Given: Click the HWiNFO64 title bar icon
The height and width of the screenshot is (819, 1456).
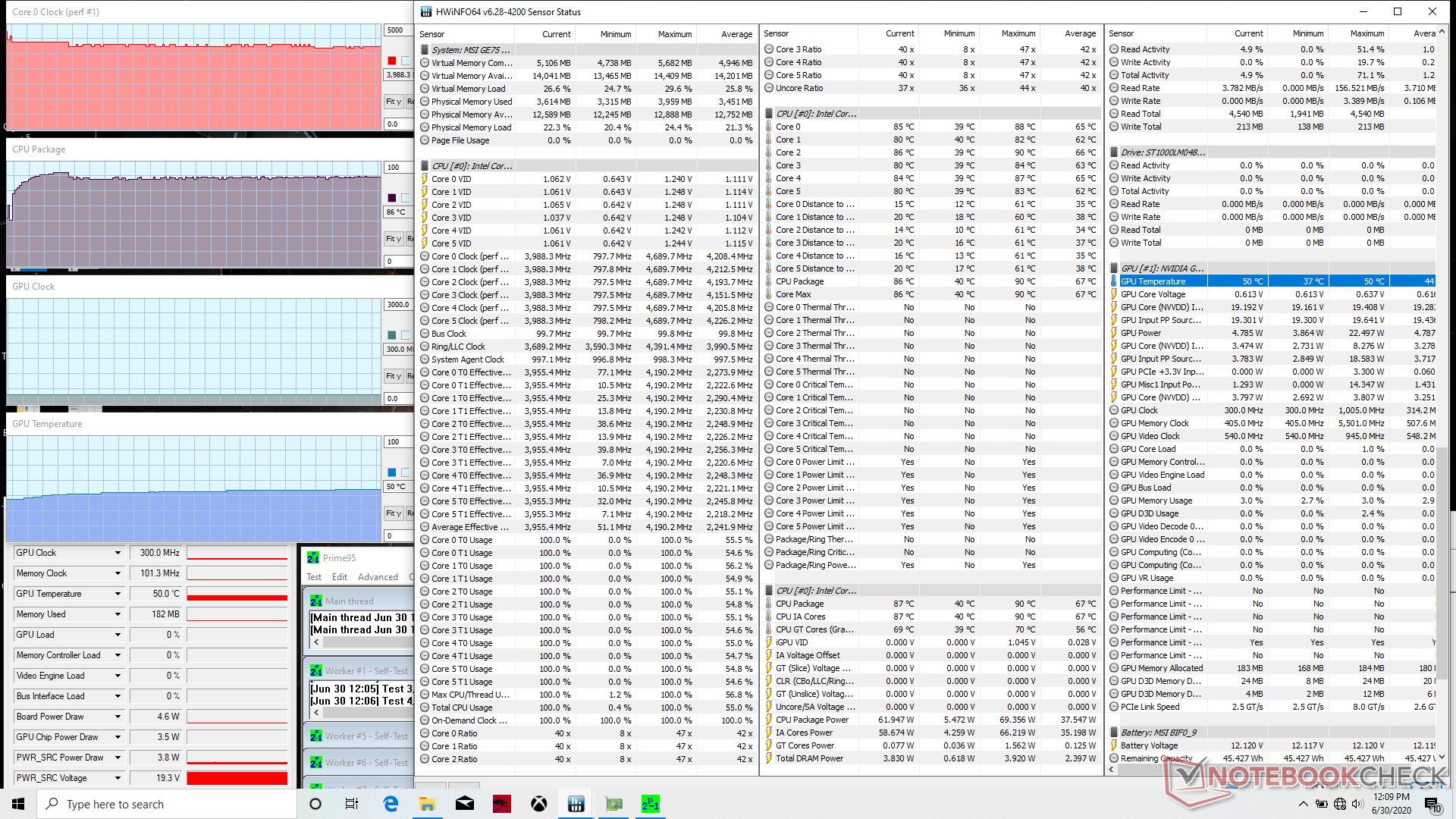Looking at the screenshot, I should pos(426,11).
